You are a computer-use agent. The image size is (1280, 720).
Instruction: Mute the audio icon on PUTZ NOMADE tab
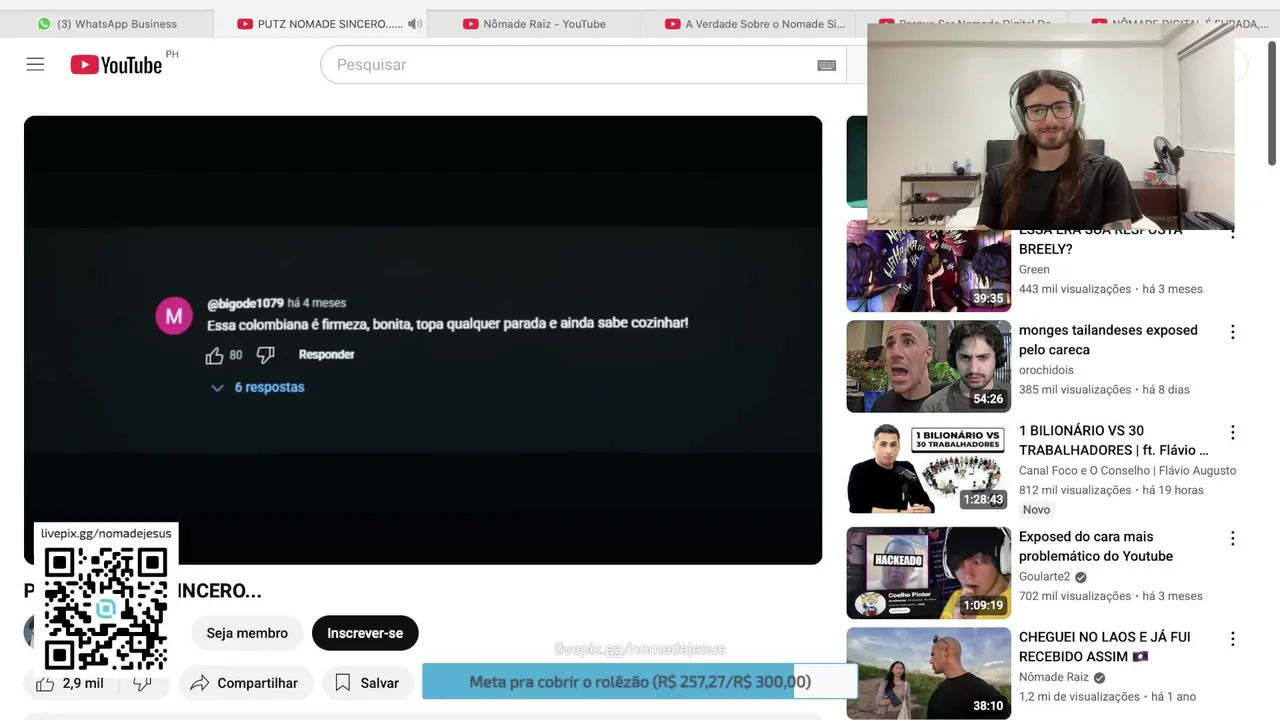415,24
